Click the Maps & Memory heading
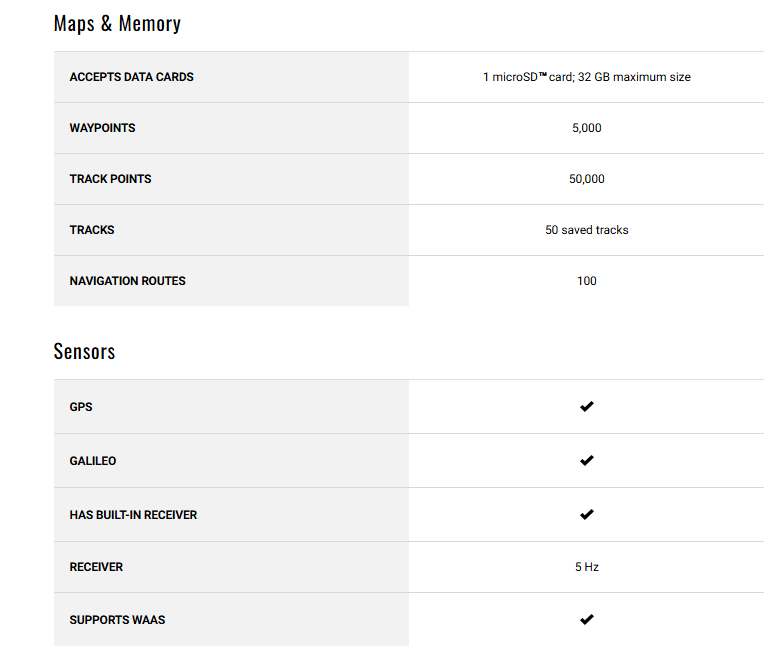The width and height of the screenshot is (773, 659). coord(117,23)
